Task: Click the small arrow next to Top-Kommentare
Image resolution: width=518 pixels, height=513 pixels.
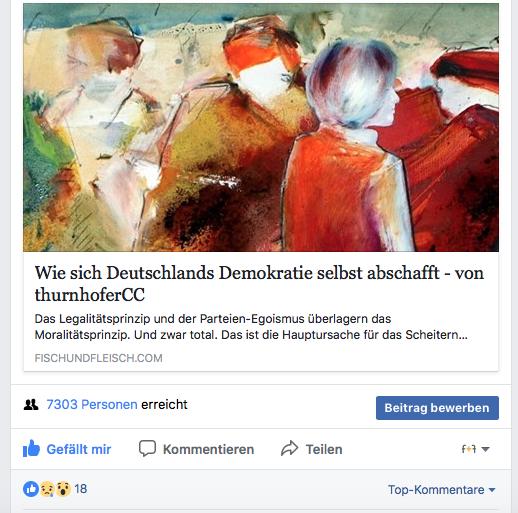Action: pos(492,490)
